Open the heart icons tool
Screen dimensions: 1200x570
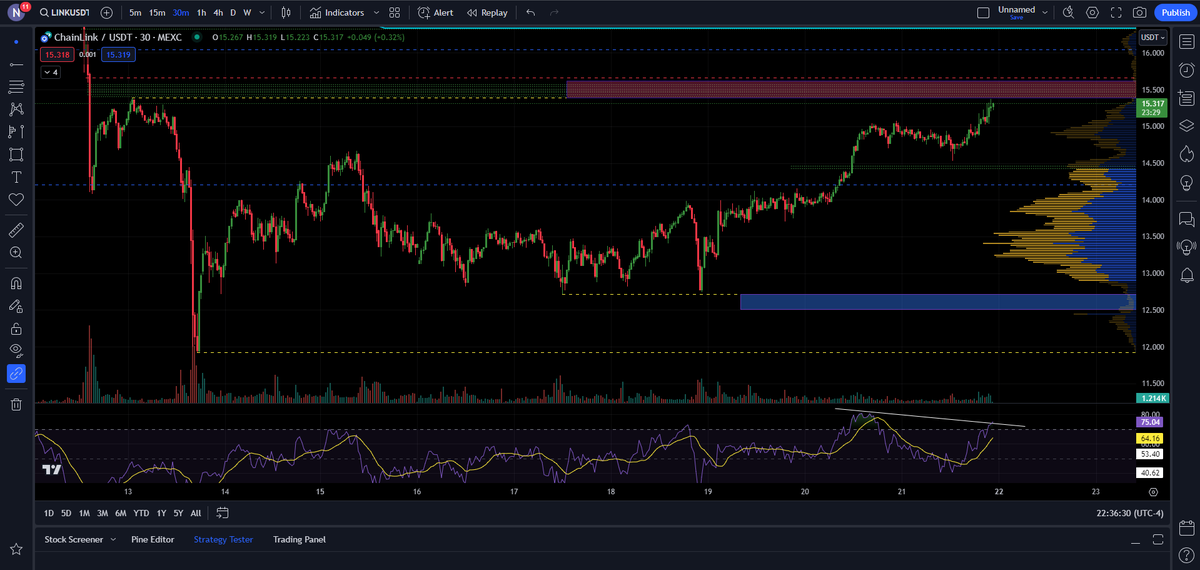coord(16,200)
